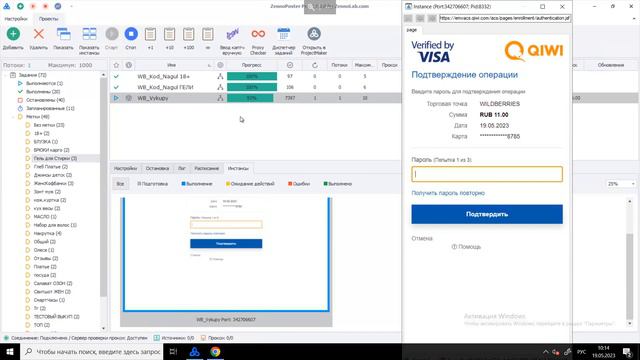Click the Все filter button
This screenshot has width=640, height=360.
(120, 184)
